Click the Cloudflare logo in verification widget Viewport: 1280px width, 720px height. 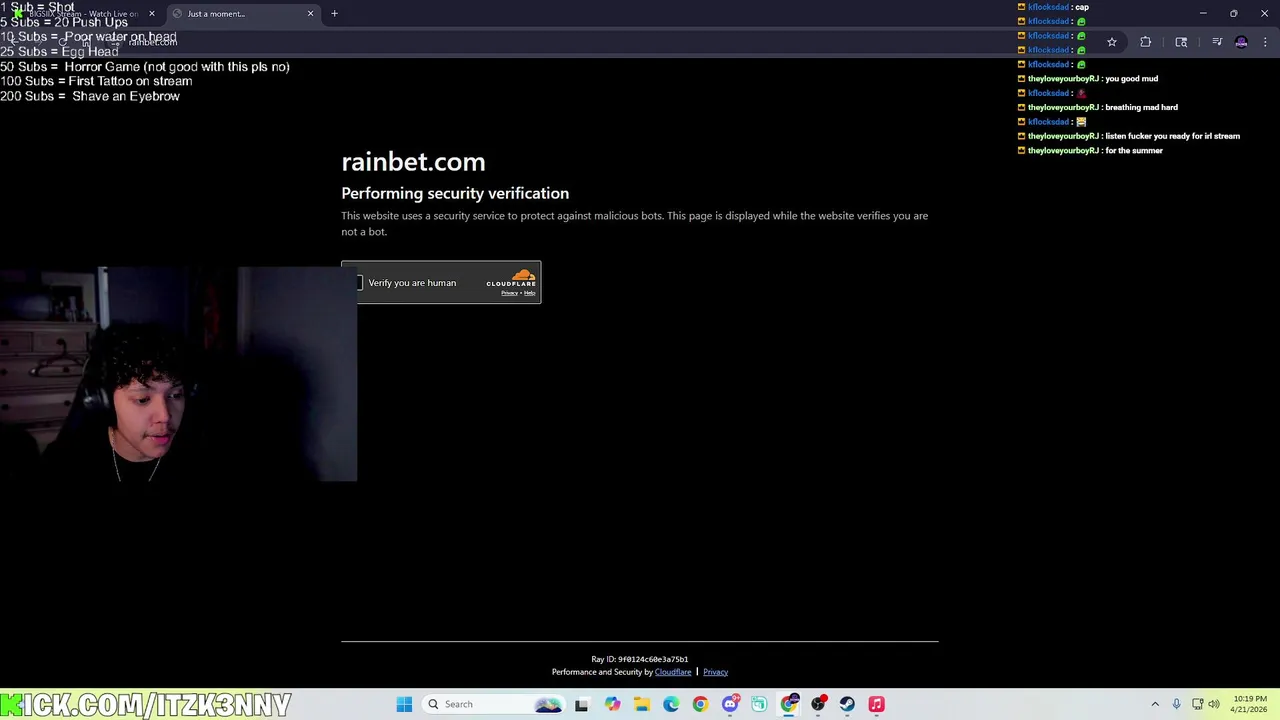coord(511,278)
